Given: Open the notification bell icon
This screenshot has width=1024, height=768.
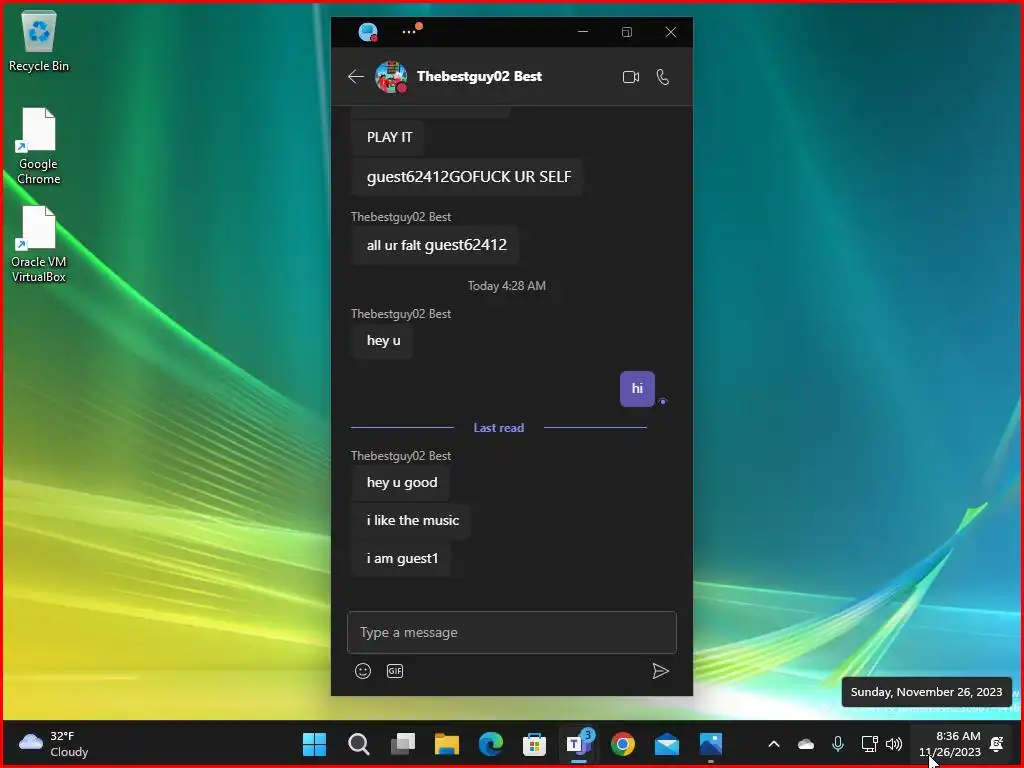Looking at the screenshot, I should pos(997,744).
